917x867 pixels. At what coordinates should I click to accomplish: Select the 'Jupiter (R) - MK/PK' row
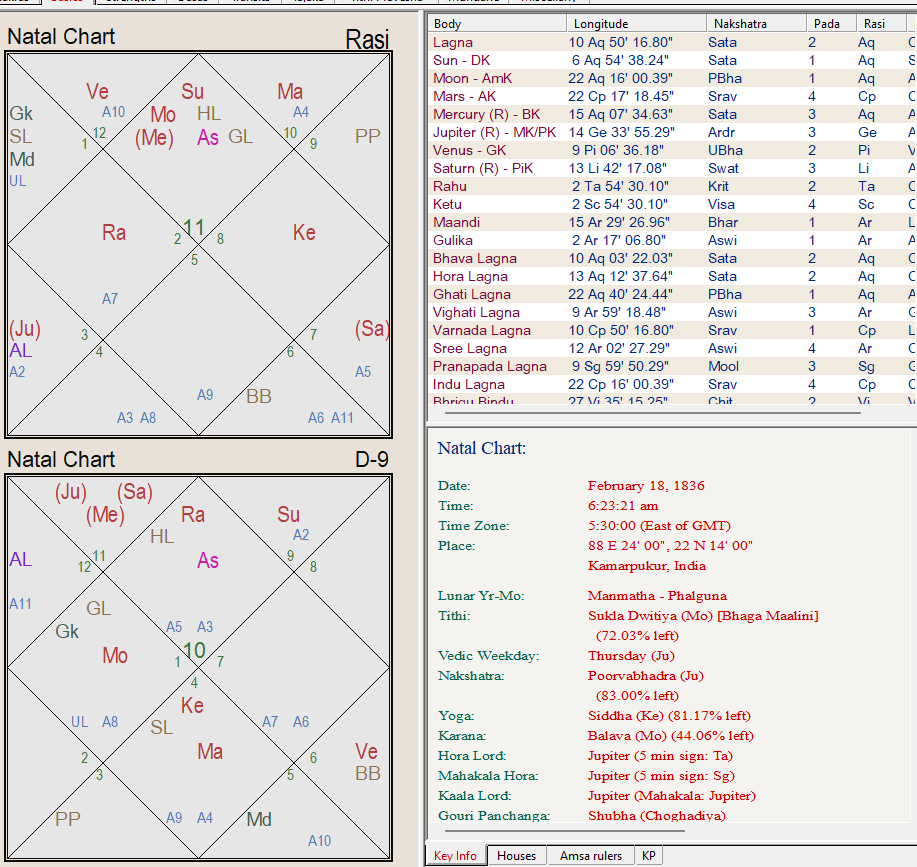(x=673, y=132)
